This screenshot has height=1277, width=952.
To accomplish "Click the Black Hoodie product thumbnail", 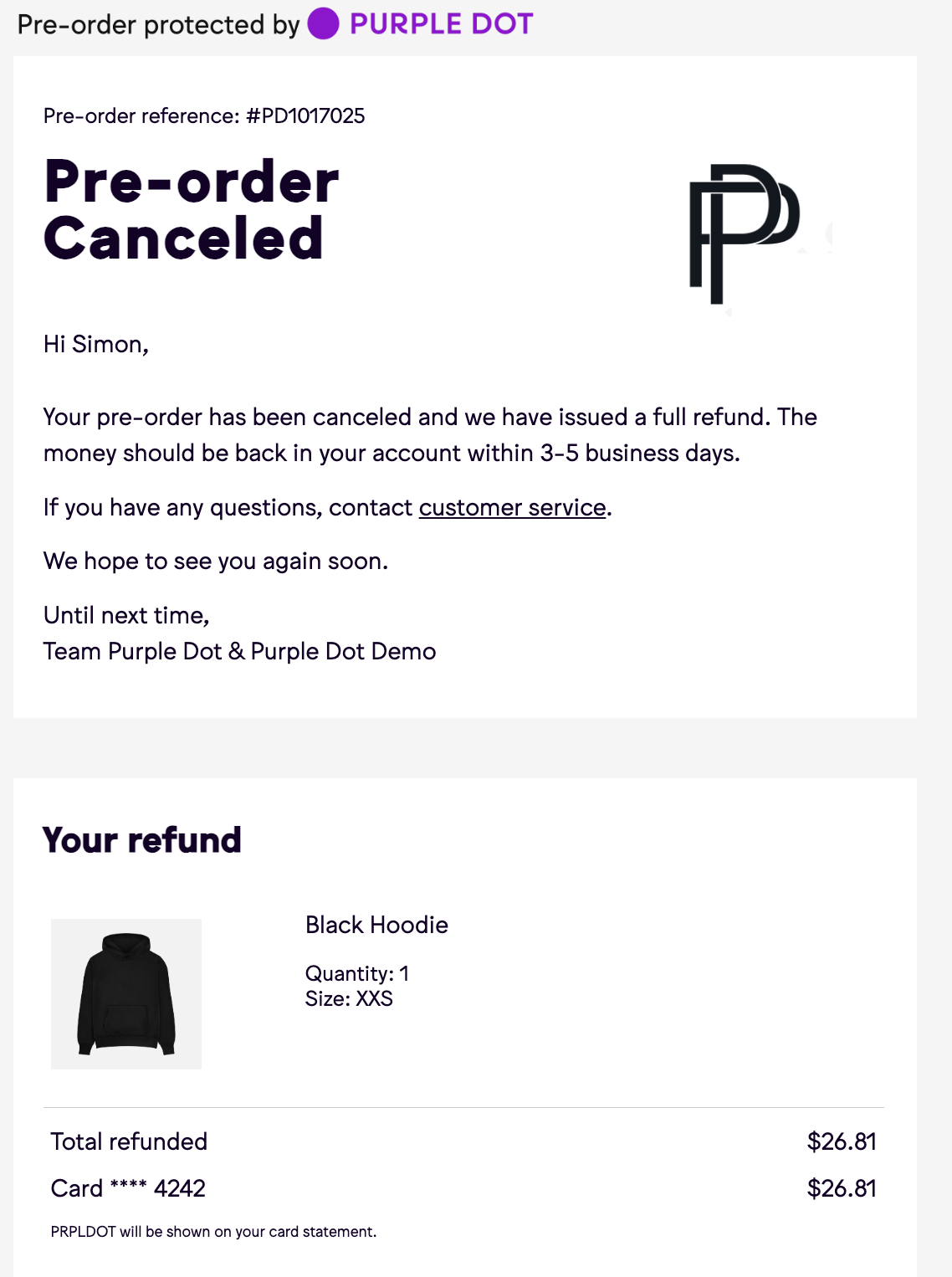I will coord(126,993).
